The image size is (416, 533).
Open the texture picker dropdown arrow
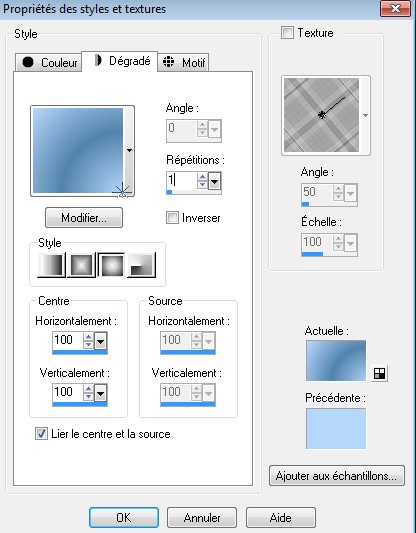(x=365, y=116)
